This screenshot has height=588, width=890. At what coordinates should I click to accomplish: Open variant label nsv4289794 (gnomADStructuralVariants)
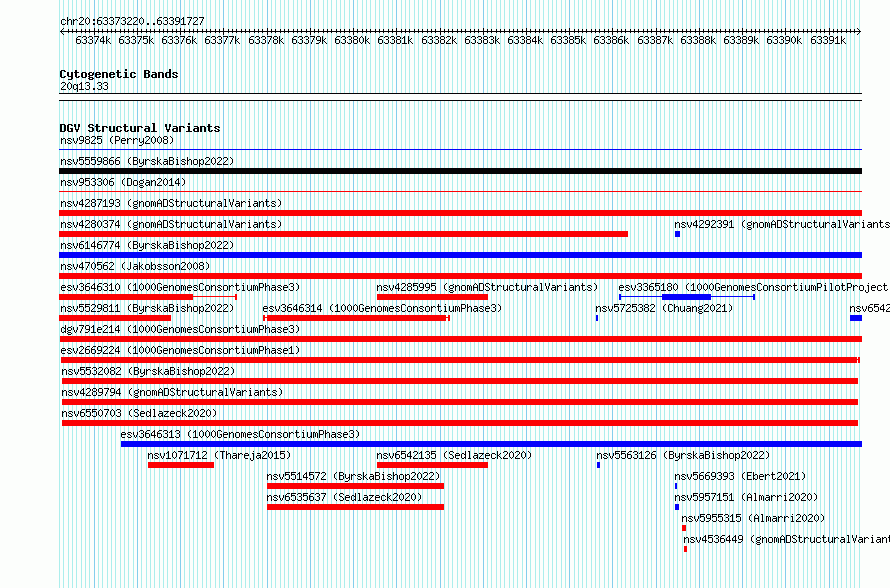172,392
